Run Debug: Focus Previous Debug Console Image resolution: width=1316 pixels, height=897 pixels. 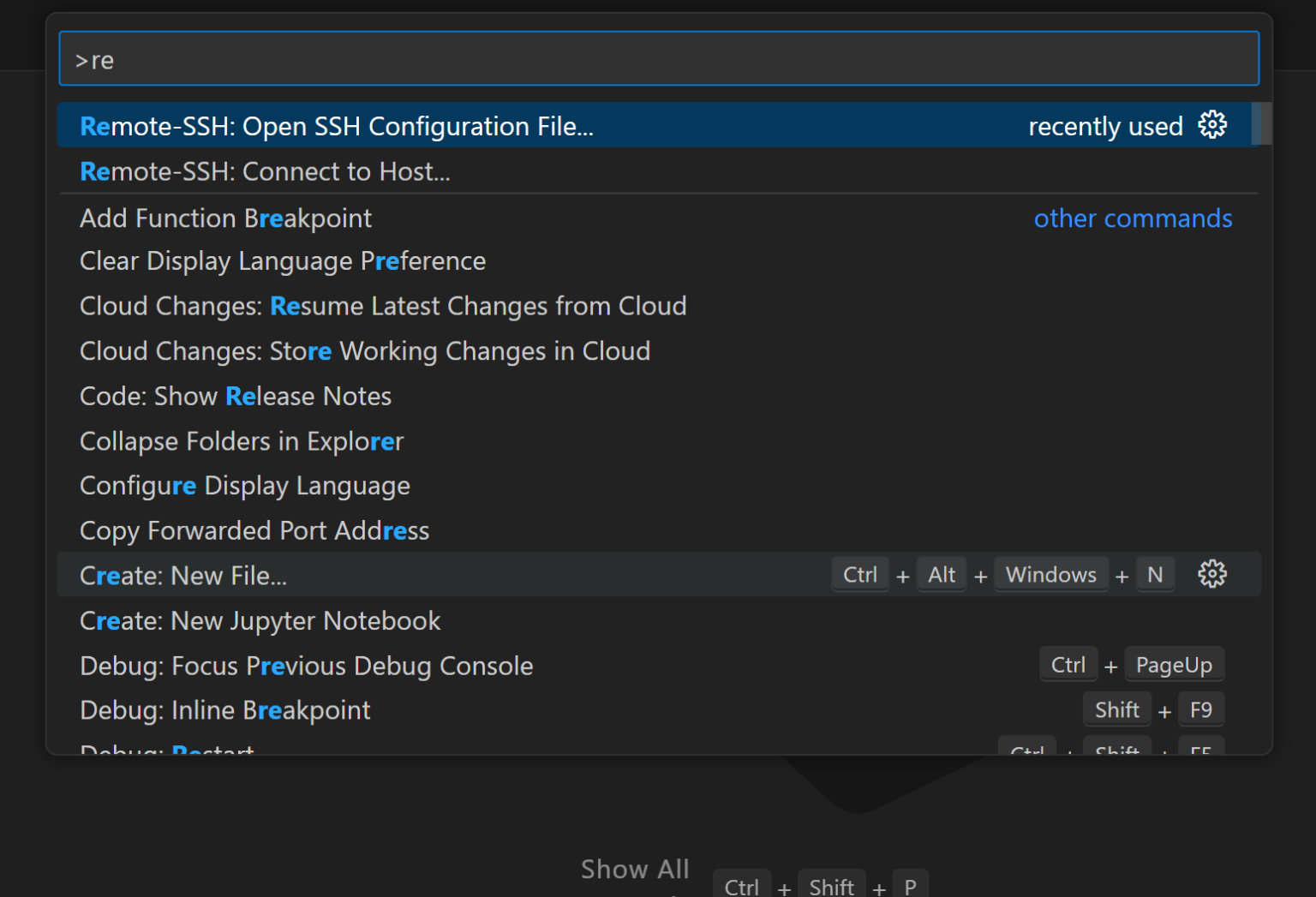click(306, 666)
